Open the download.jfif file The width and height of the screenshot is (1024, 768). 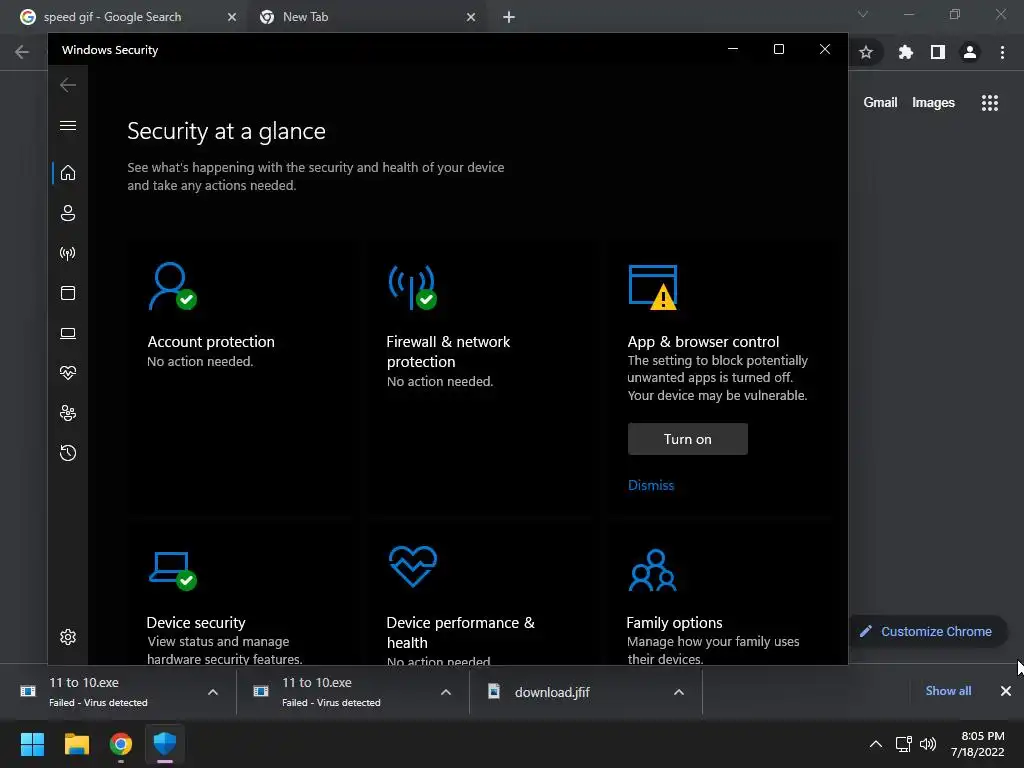[x=552, y=692]
